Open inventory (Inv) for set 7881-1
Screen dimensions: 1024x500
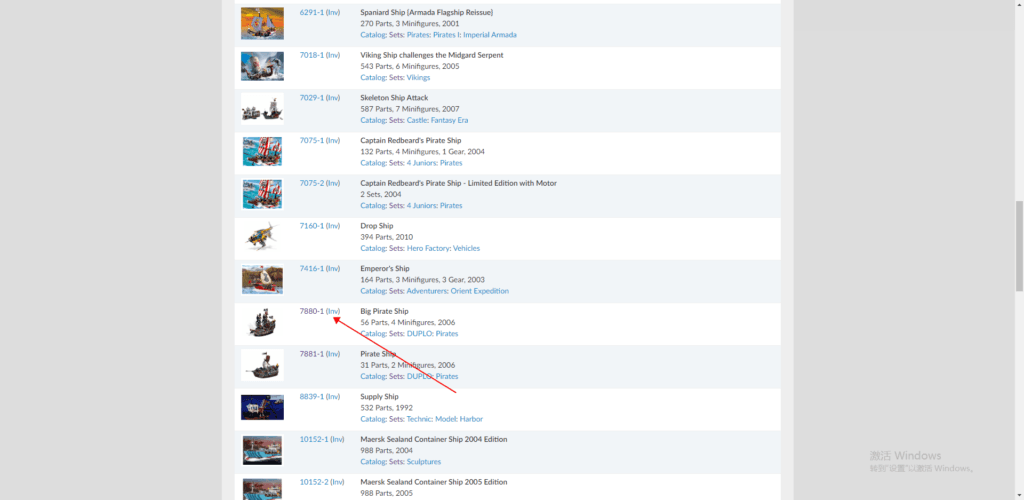coord(333,354)
